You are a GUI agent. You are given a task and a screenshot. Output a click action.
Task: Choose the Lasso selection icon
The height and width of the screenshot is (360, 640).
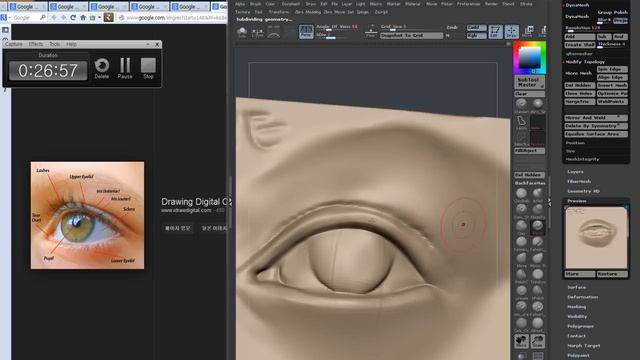(x=521, y=122)
